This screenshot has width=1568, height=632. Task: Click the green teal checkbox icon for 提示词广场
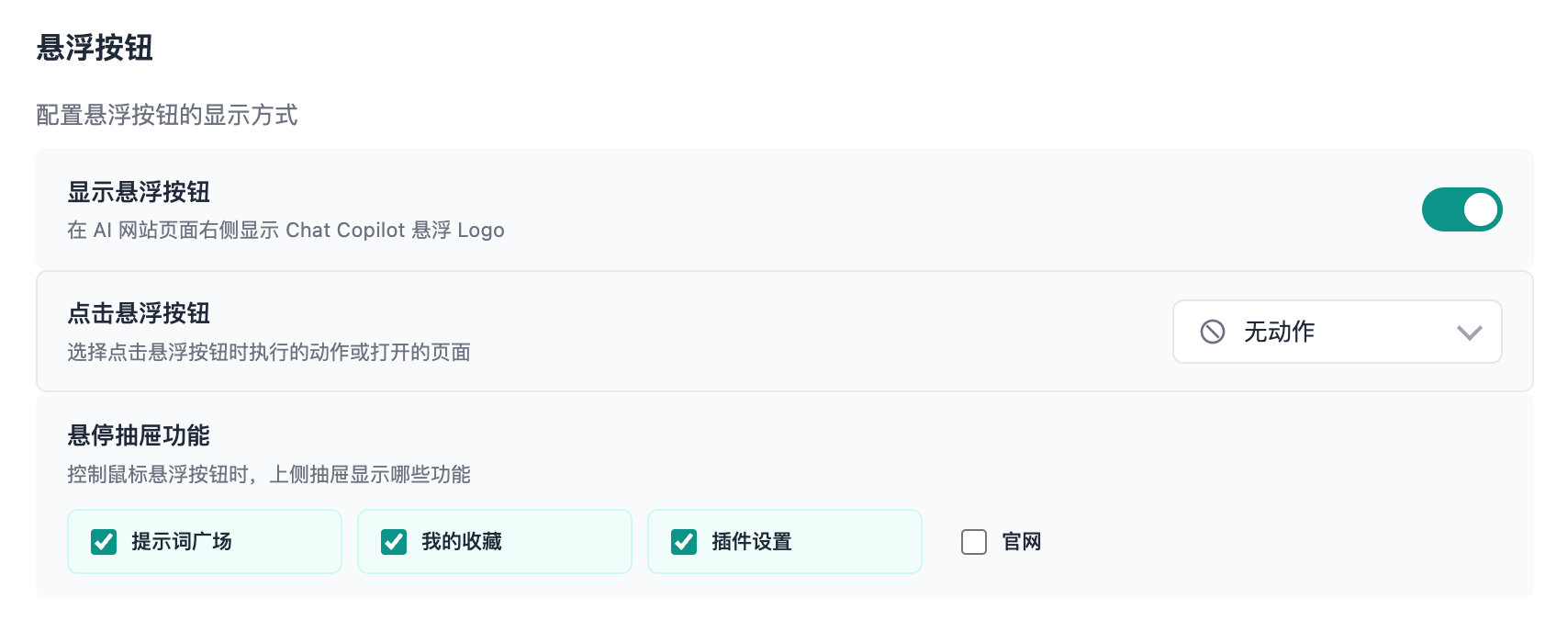(104, 542)
